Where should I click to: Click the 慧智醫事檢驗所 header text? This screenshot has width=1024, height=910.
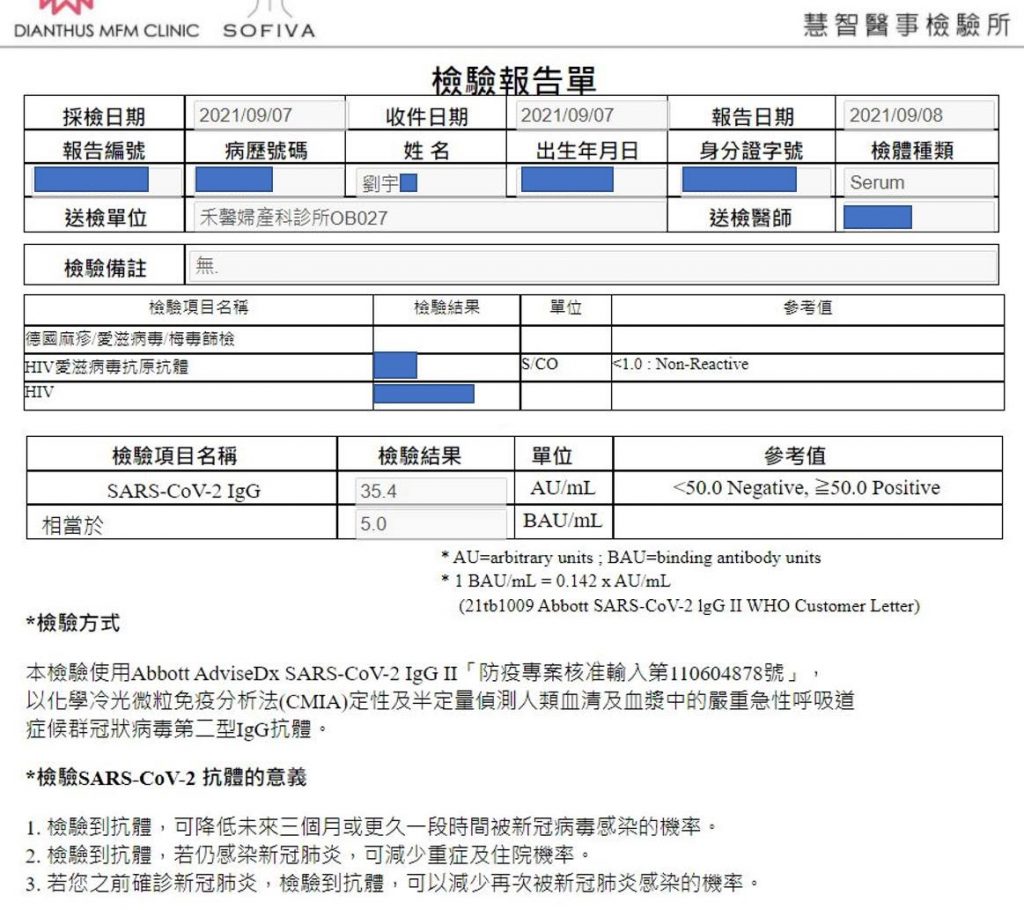click(x=906, y=25)
